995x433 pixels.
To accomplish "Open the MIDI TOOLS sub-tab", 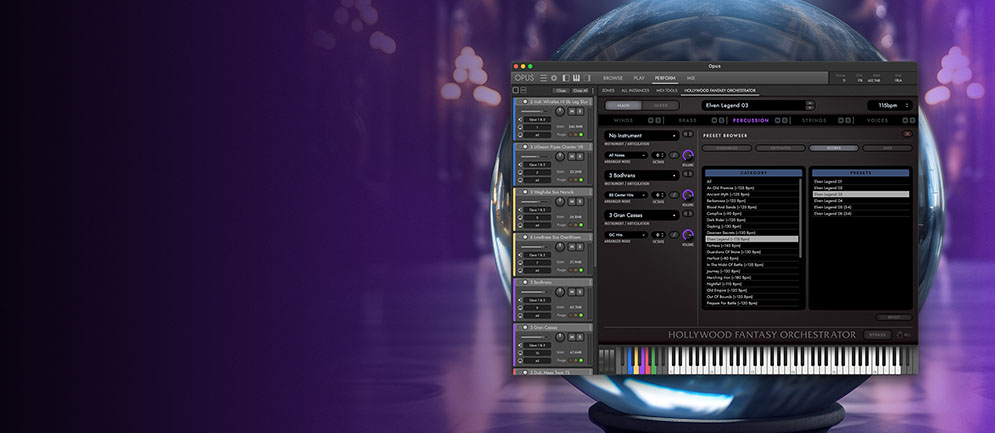I will tap(666, 91).
